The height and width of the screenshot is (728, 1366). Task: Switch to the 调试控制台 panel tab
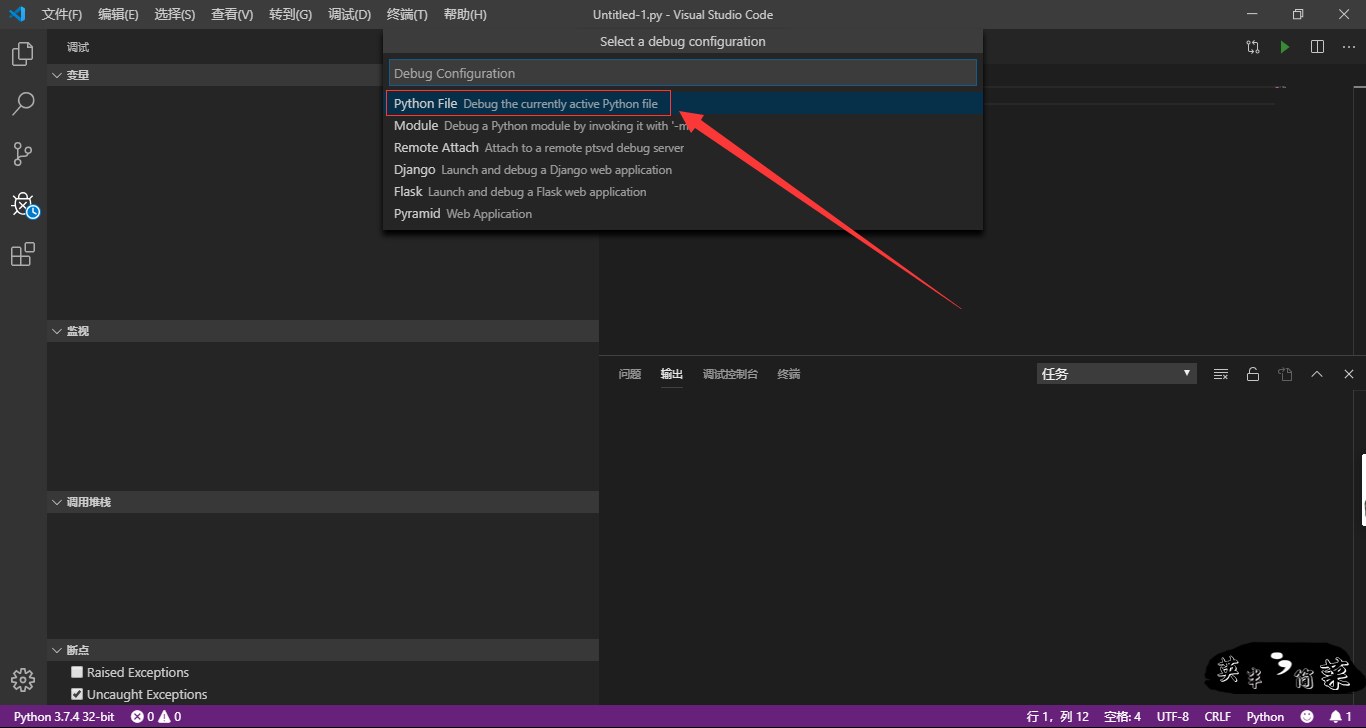point(730,374)
